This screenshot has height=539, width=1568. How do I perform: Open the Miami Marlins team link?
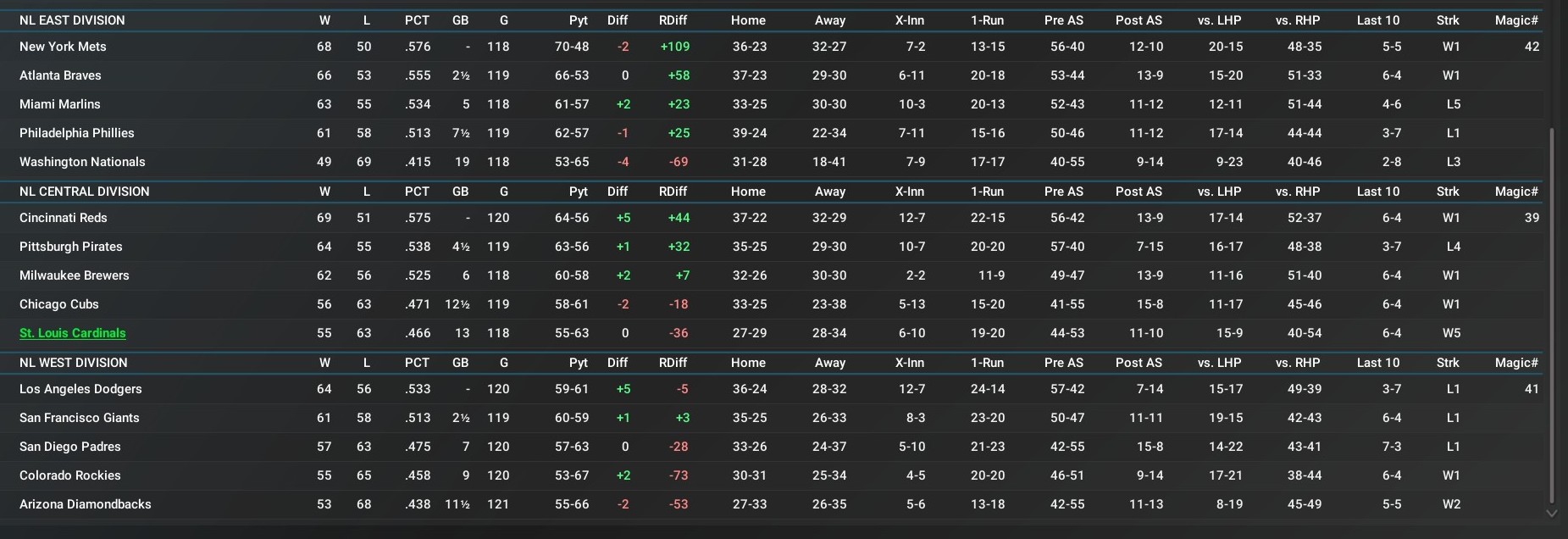pos(59,104)
